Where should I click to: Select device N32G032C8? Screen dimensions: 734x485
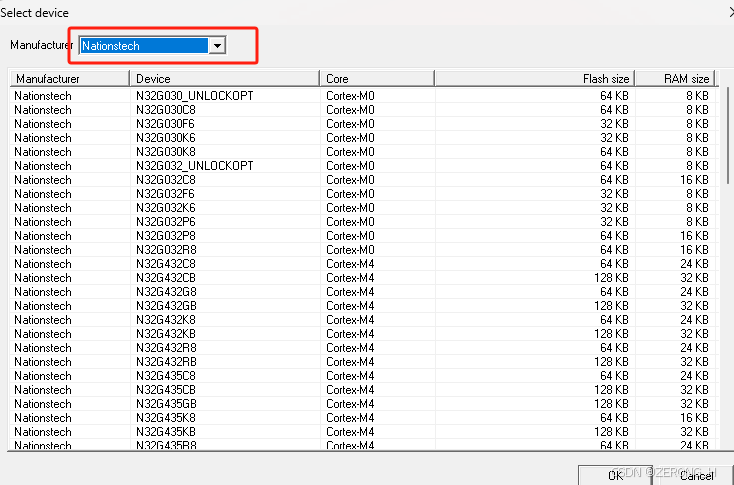(166, 180)
